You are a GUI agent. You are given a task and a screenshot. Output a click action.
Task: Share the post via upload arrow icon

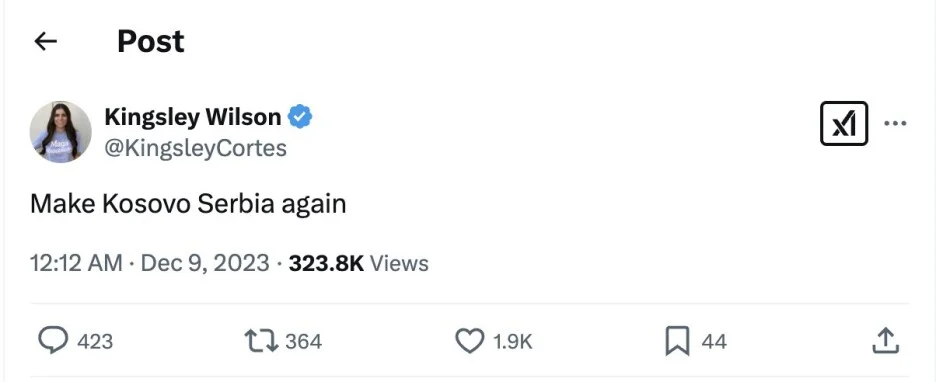tap(885, 340)
